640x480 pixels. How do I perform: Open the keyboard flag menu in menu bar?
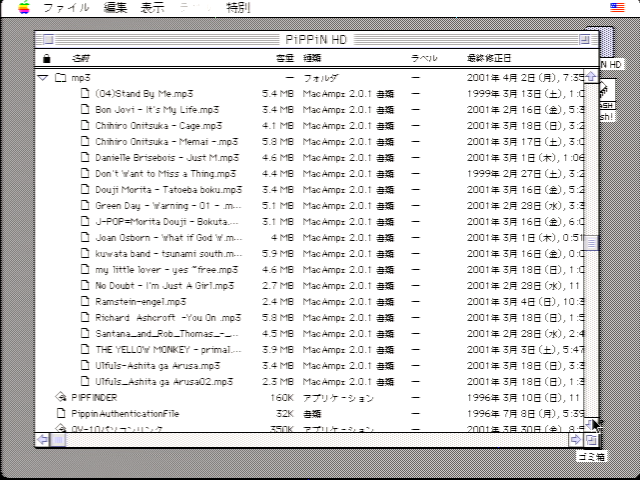pyautogui.click(x=617, y=7)
